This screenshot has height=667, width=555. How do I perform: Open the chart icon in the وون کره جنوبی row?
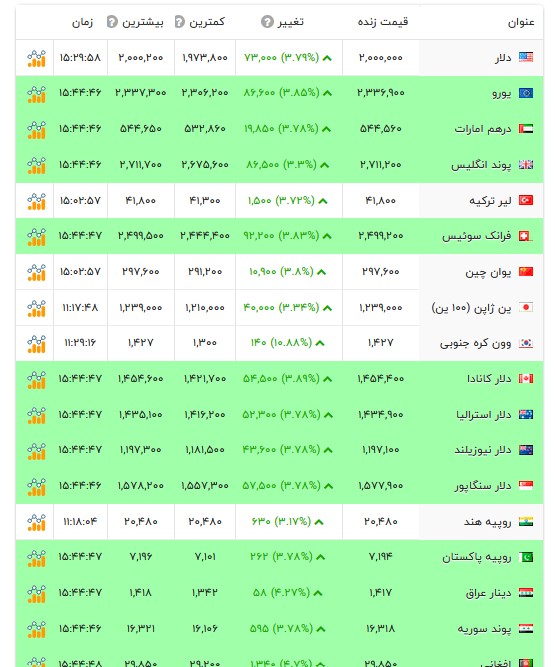point(36,344)
